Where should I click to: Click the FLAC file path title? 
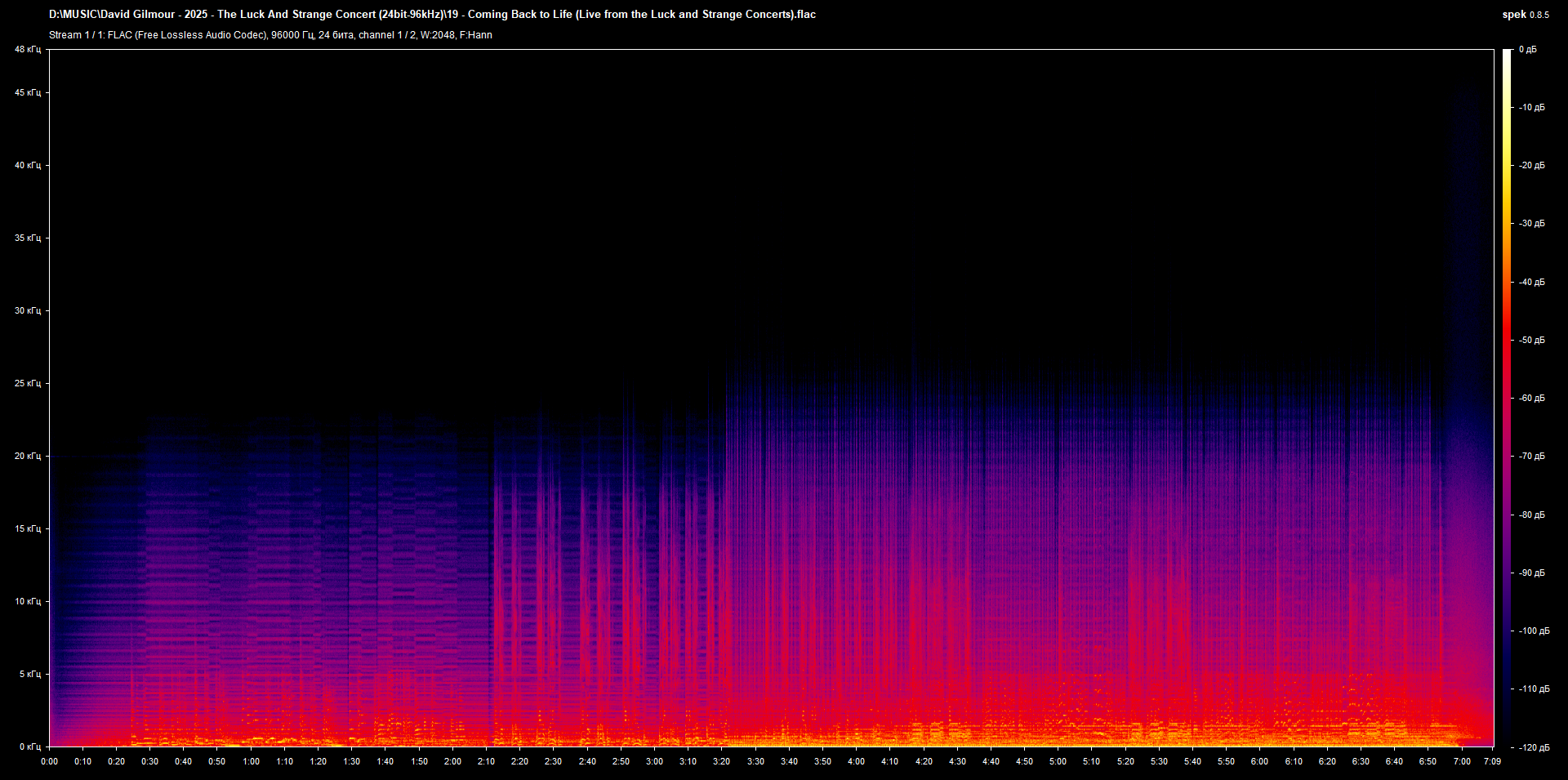click(432, 14)
